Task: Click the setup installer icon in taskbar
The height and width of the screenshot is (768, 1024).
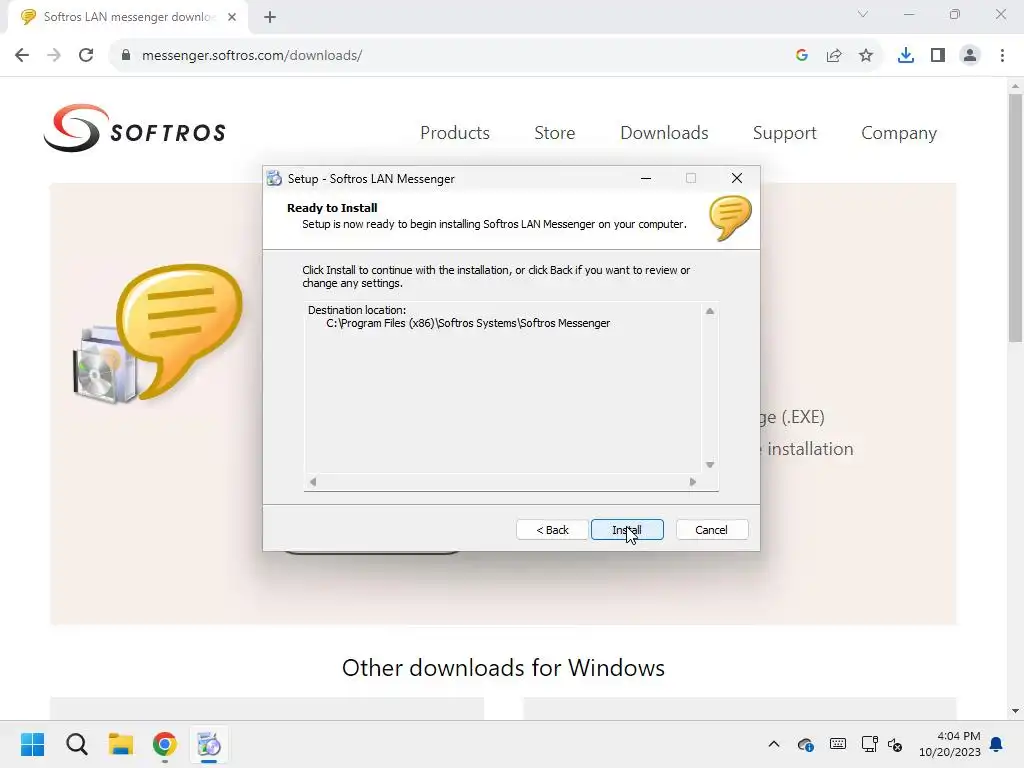Action: pos(209,744)
